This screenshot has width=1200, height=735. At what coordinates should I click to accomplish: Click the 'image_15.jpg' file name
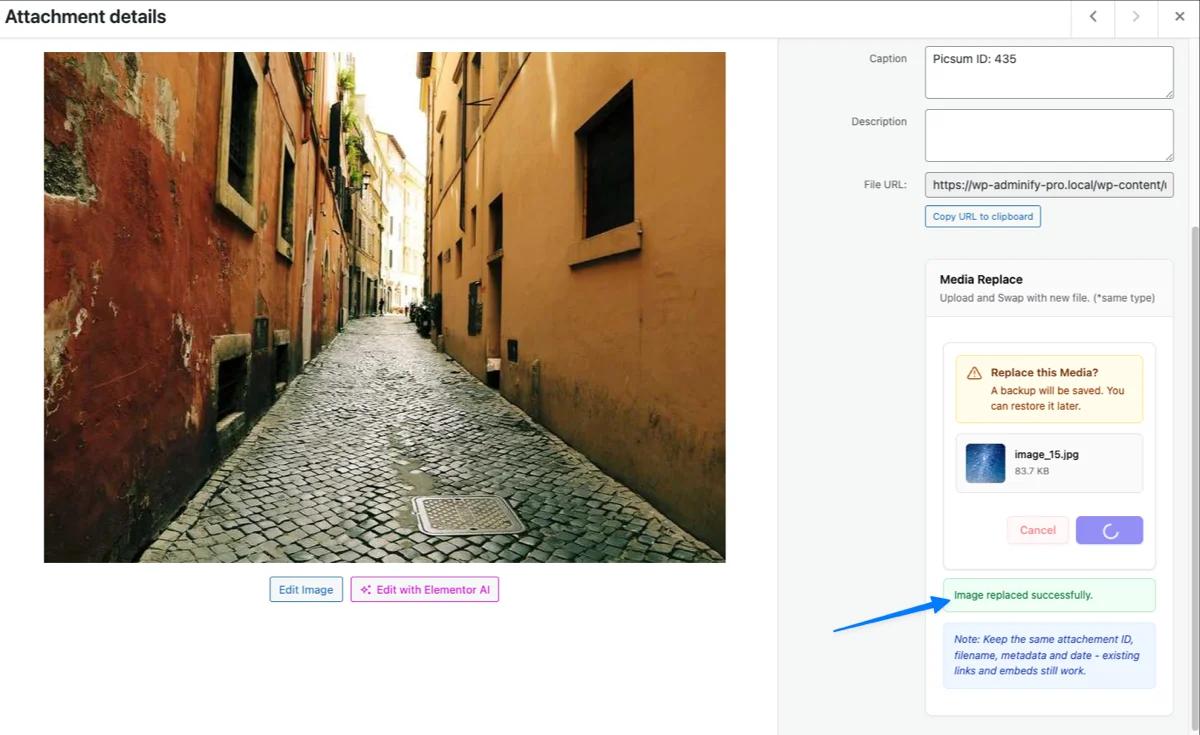1046,455
